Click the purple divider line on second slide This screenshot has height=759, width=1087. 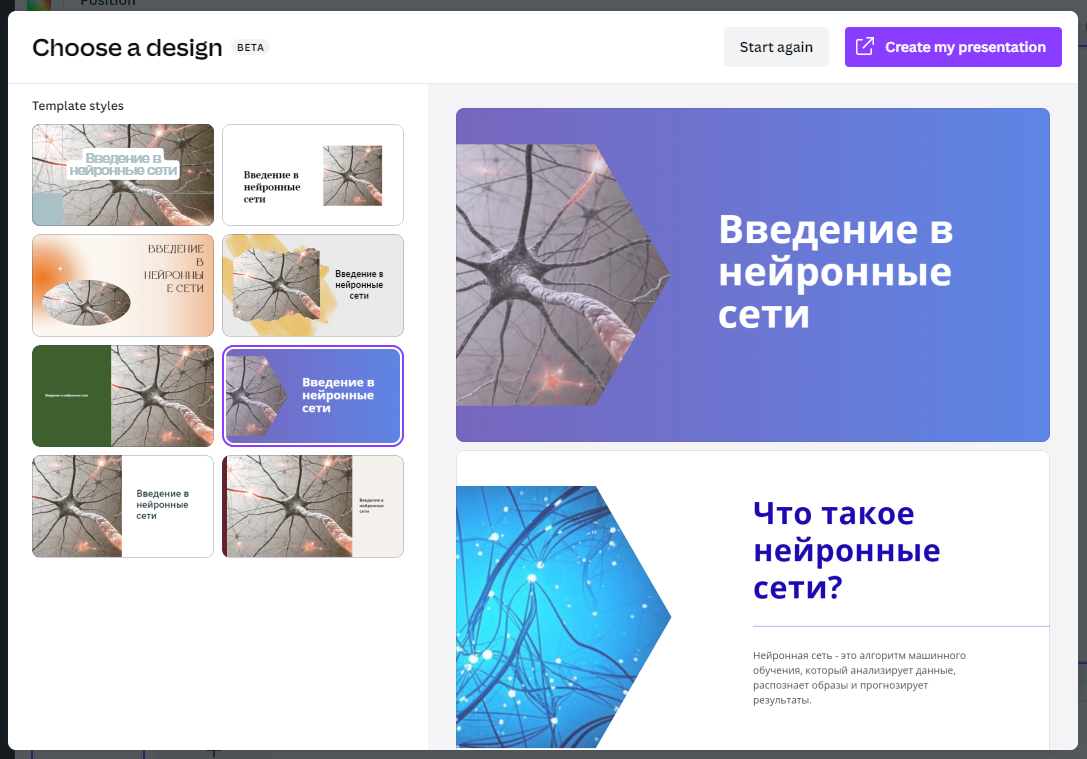[x=900, y=626]
